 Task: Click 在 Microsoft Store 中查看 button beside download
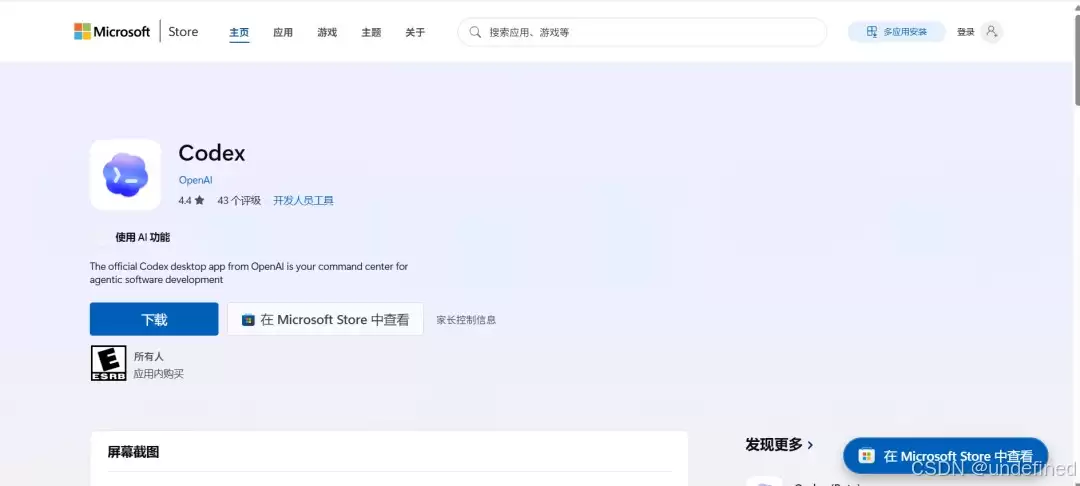click(325, 319)
